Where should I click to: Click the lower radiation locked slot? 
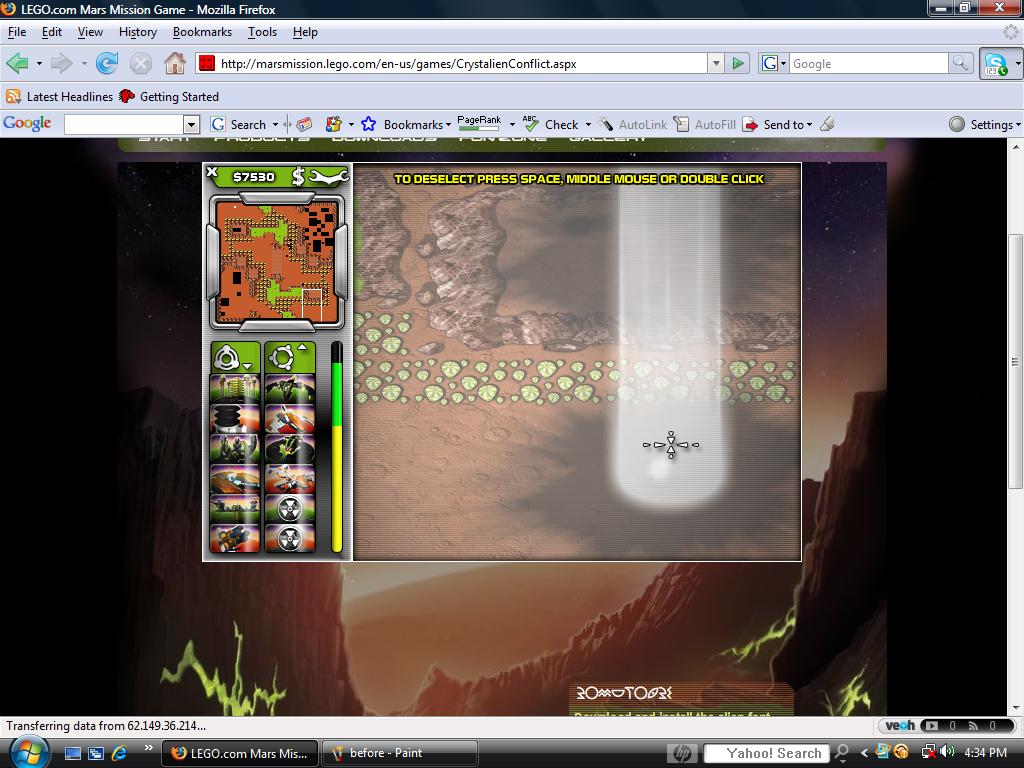click(x=290, y=538)
